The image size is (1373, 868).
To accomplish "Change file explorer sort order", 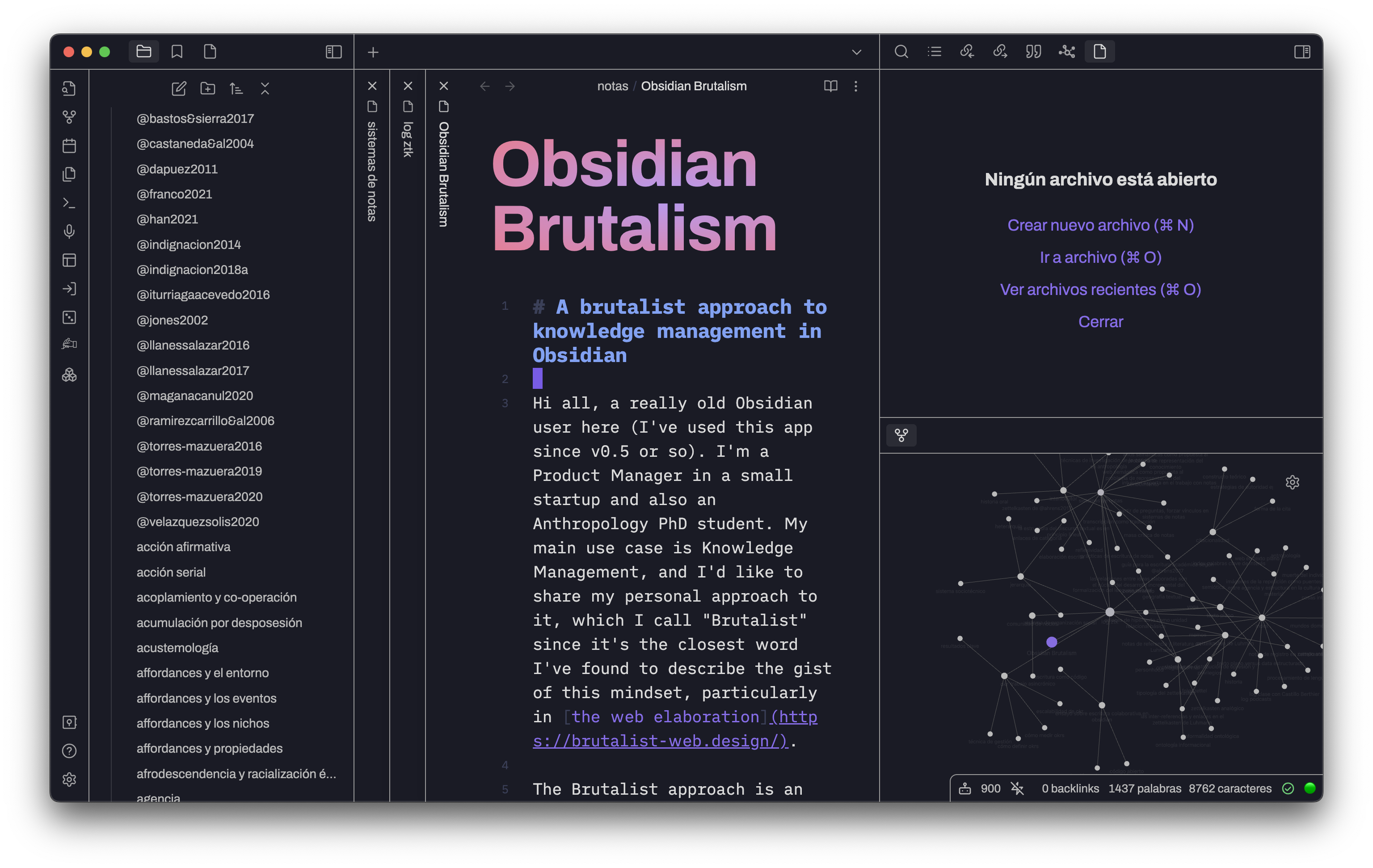I will tap(236, 88).
